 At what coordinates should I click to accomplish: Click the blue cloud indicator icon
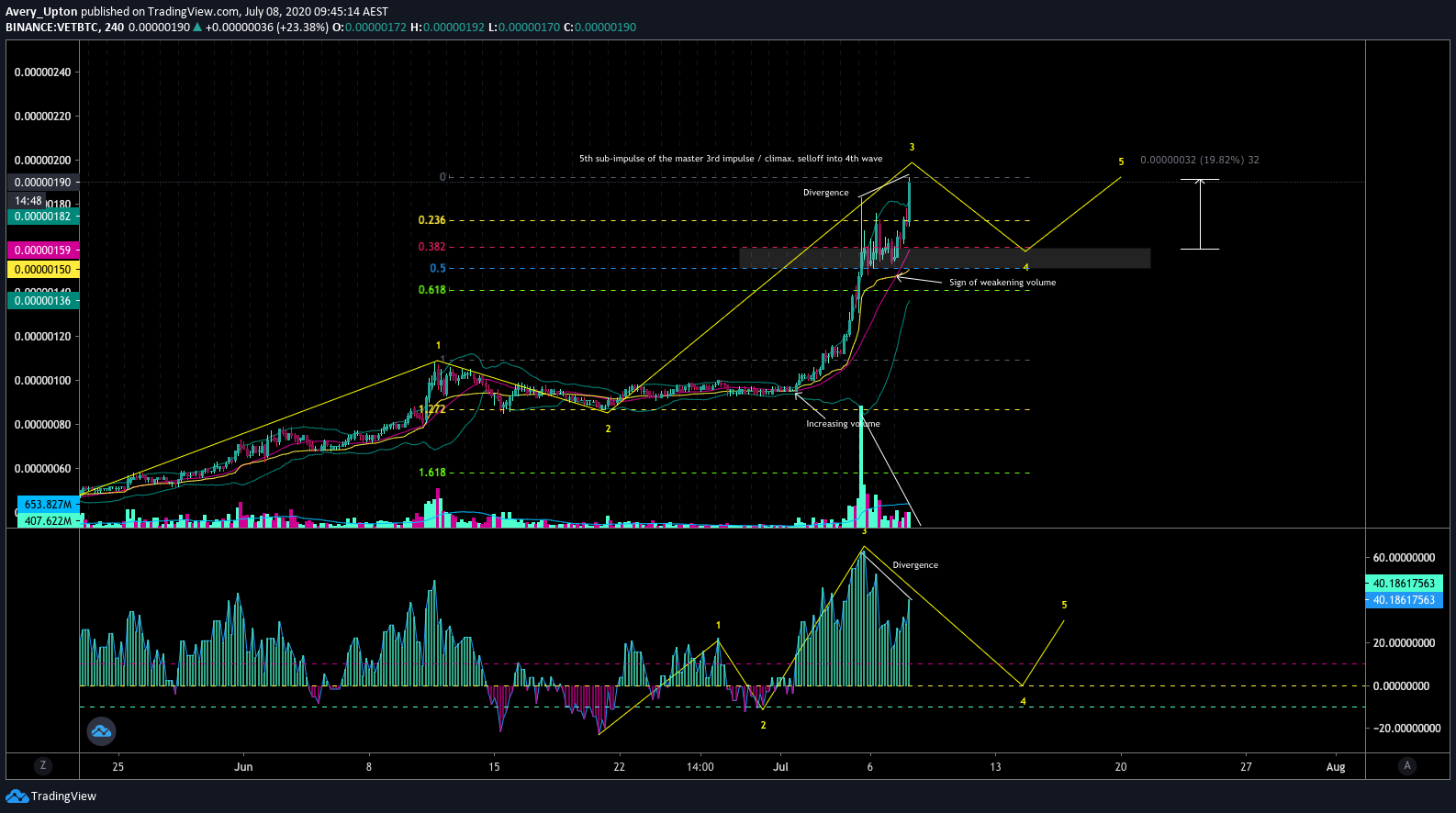101,731
